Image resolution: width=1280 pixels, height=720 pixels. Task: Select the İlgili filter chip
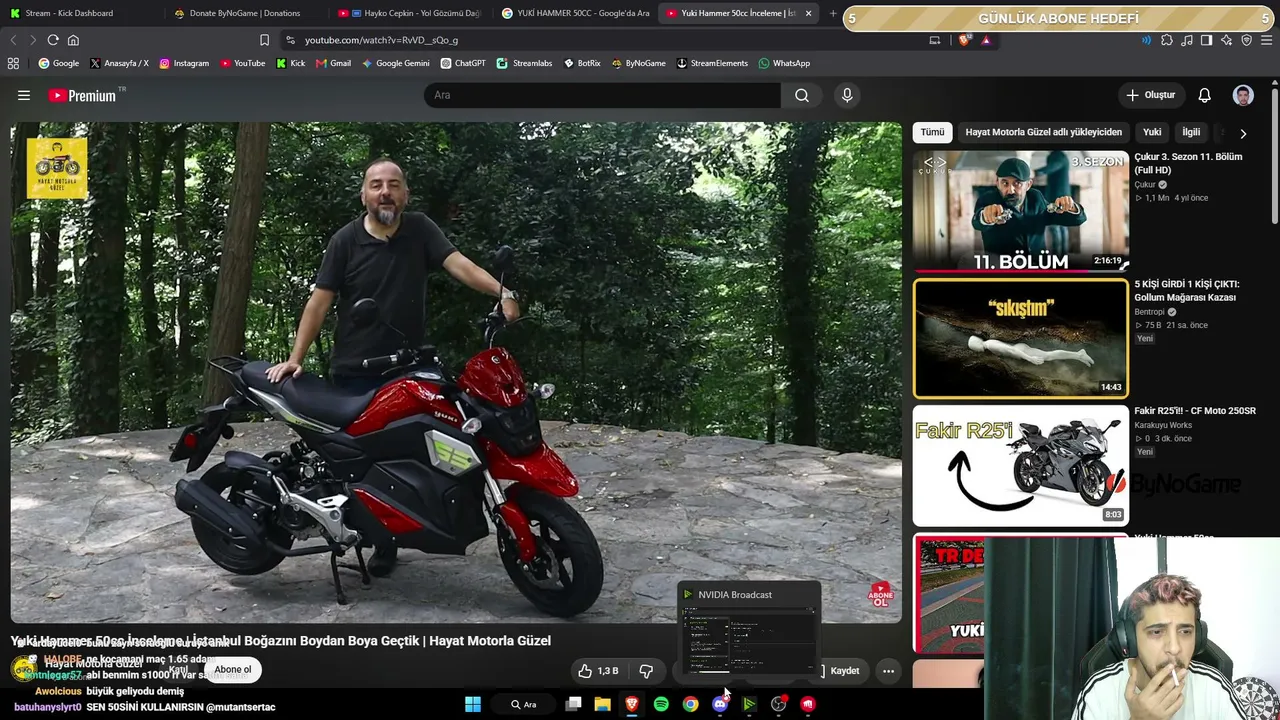pos(1191,132)
